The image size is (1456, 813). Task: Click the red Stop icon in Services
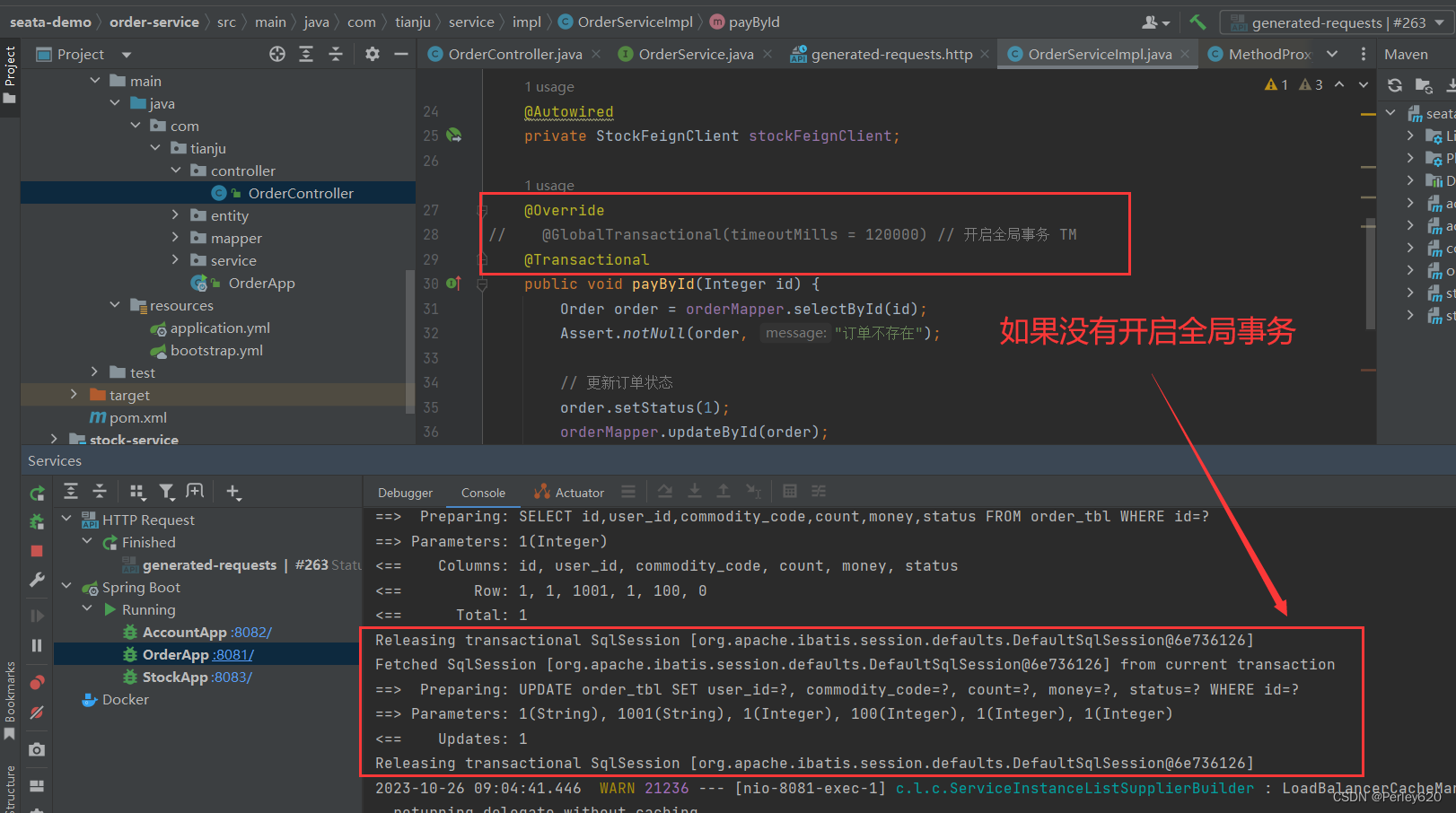pos(37,550)
